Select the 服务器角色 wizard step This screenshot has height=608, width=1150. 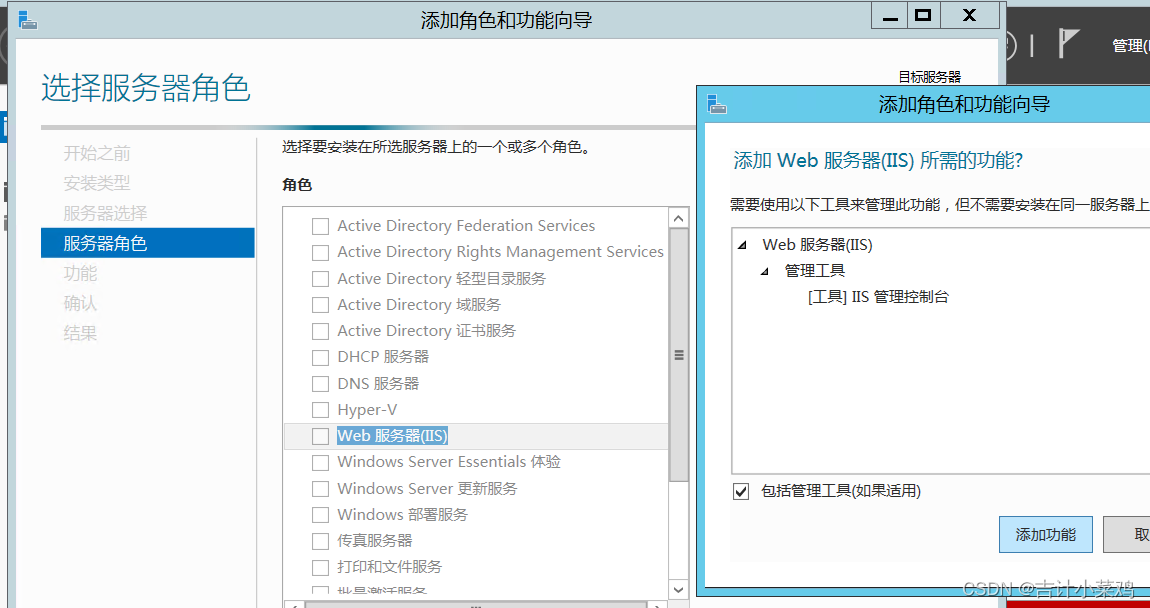[x=147, y=243]
